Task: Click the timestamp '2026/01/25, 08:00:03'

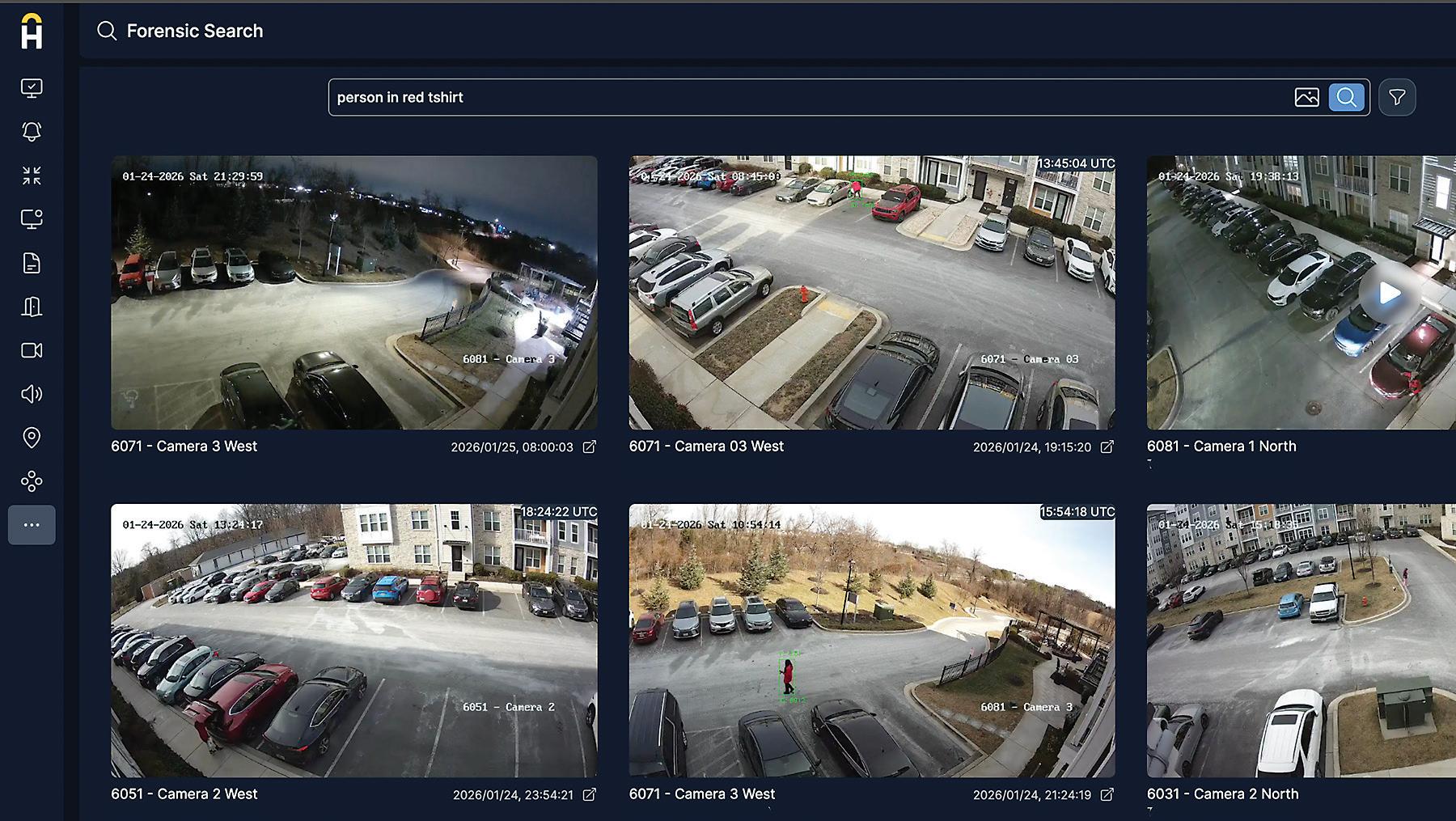Action: click(x=512, y=447)
